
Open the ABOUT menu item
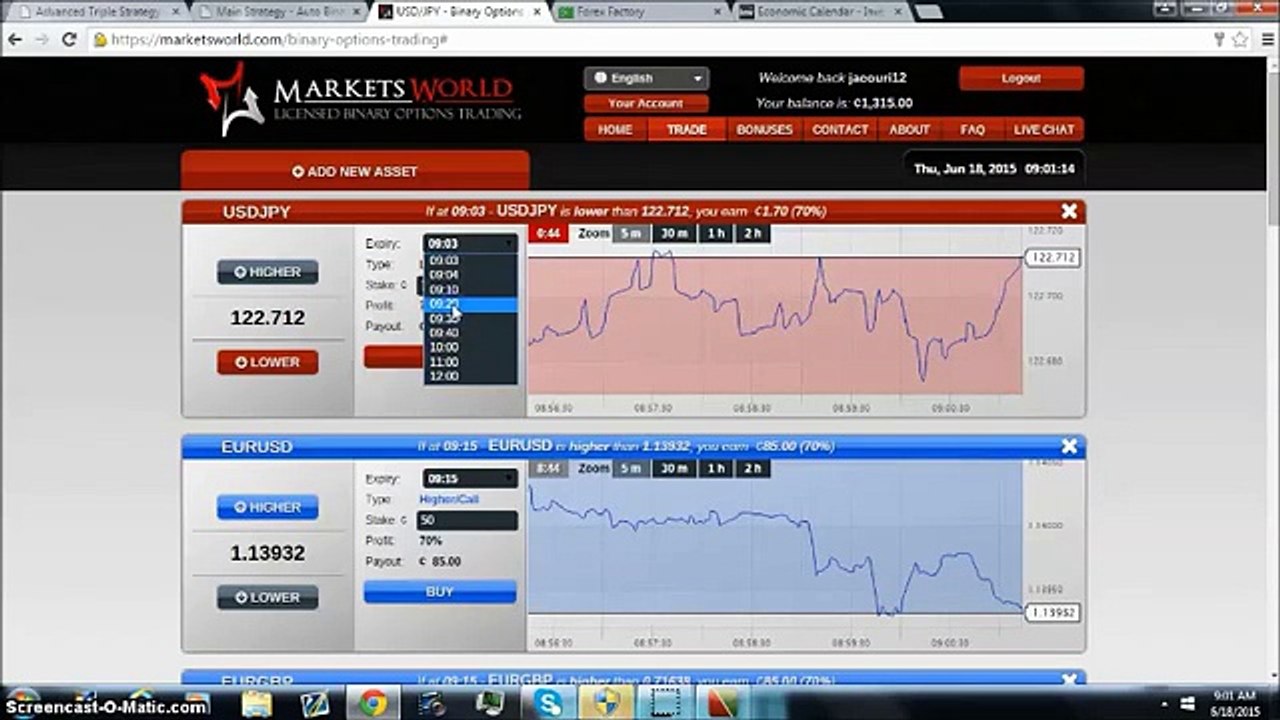[x=910, y=130]
